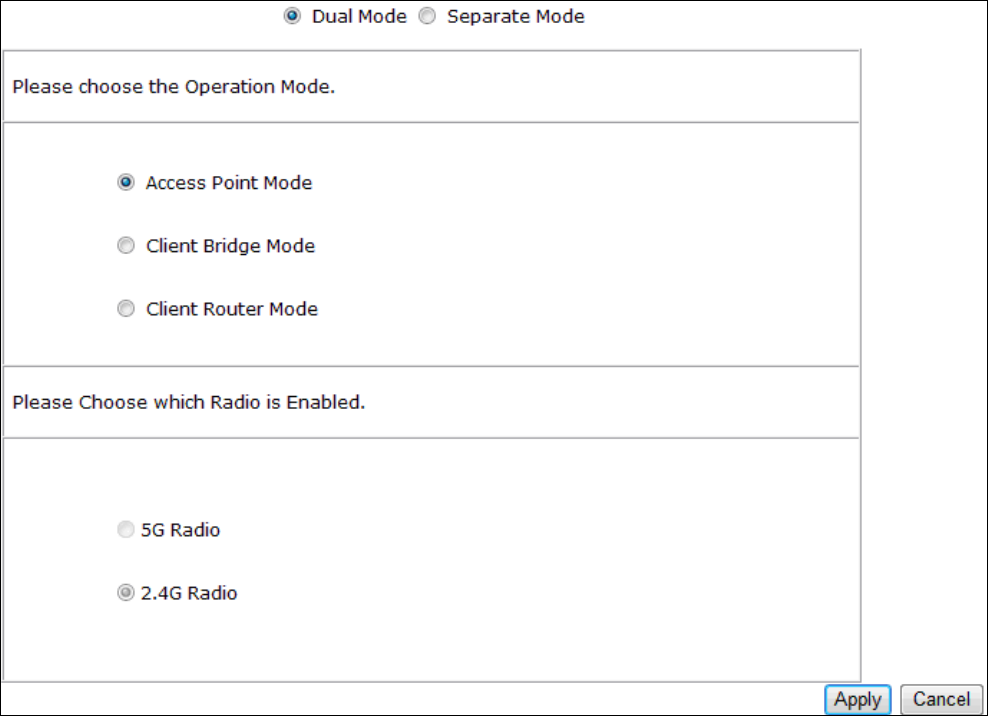Click the "Separate Mode" text label

(x=515, y=17)
